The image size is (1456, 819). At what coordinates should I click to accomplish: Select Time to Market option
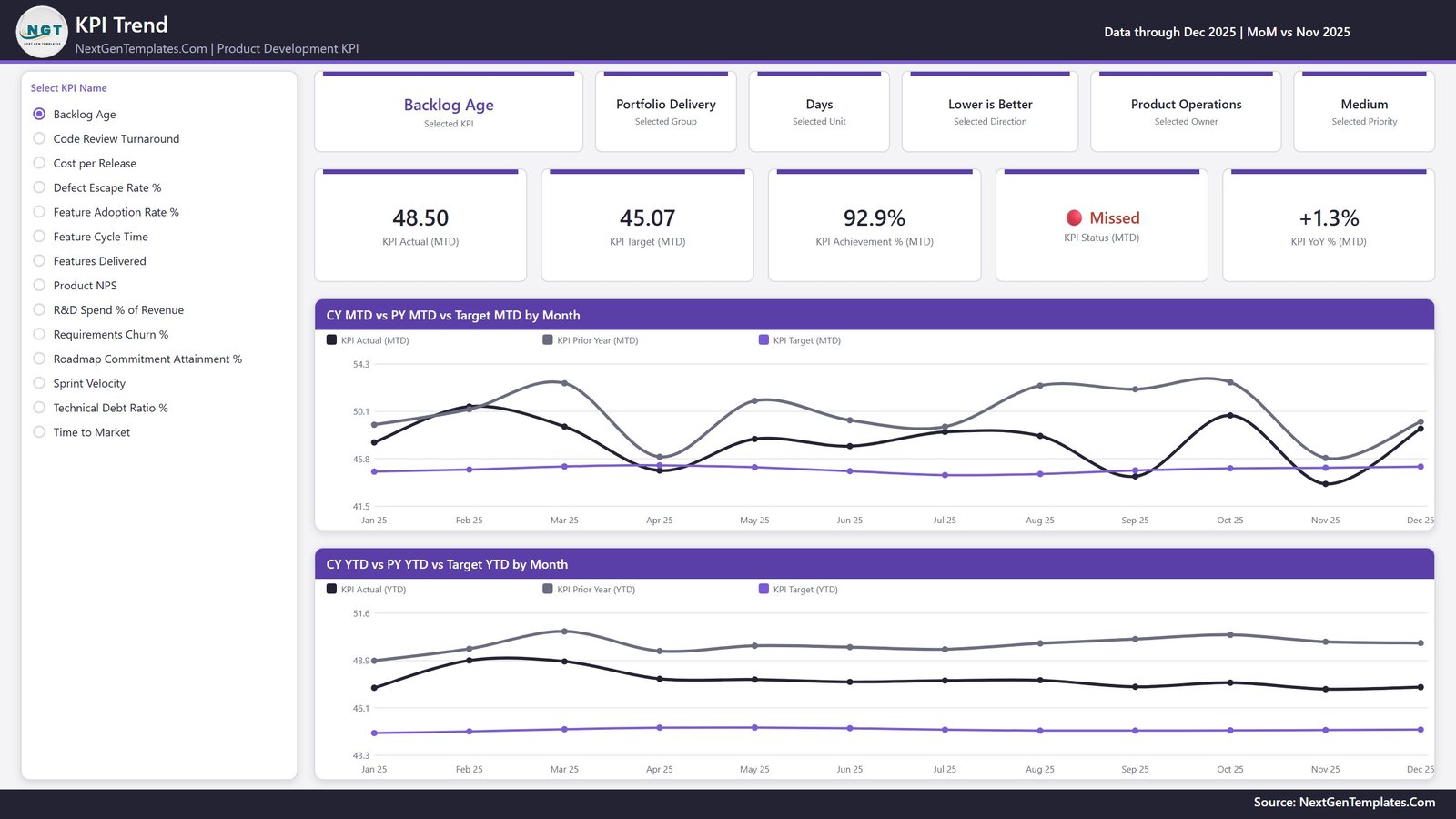pos(39,433)
